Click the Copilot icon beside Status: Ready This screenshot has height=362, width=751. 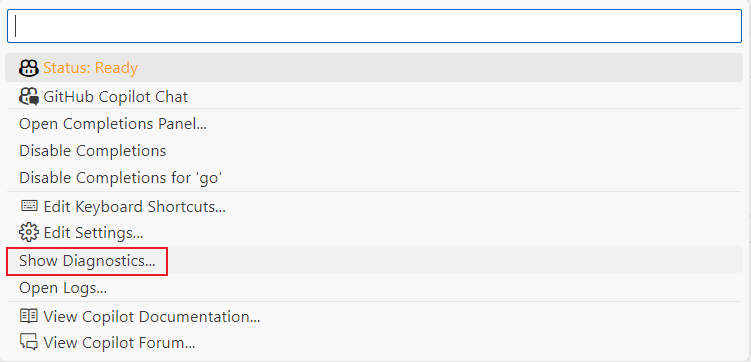[x=29, y=68]
